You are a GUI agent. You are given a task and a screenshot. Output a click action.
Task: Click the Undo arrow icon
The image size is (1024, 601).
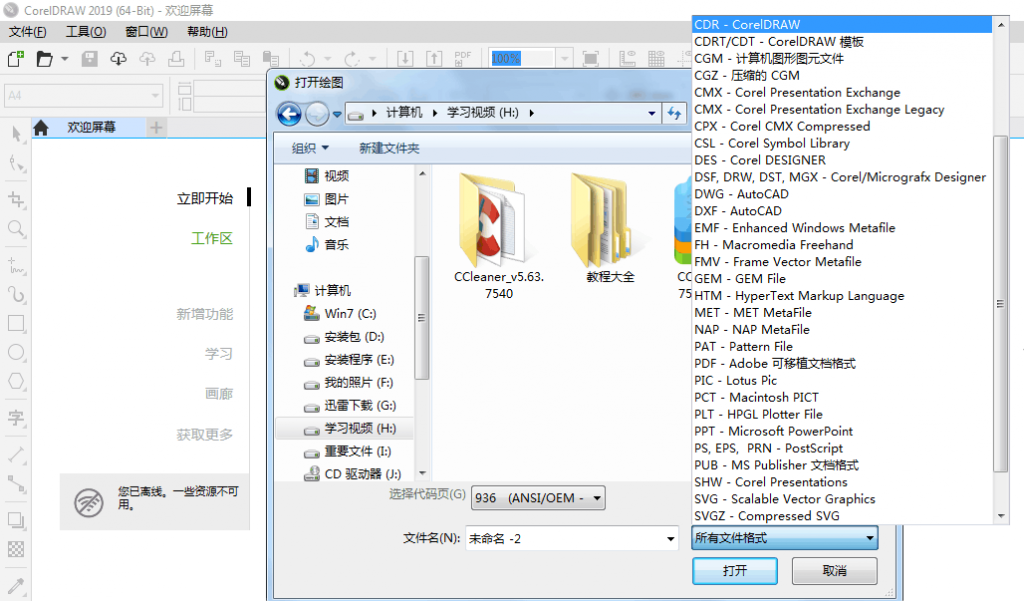click(308, 59)
